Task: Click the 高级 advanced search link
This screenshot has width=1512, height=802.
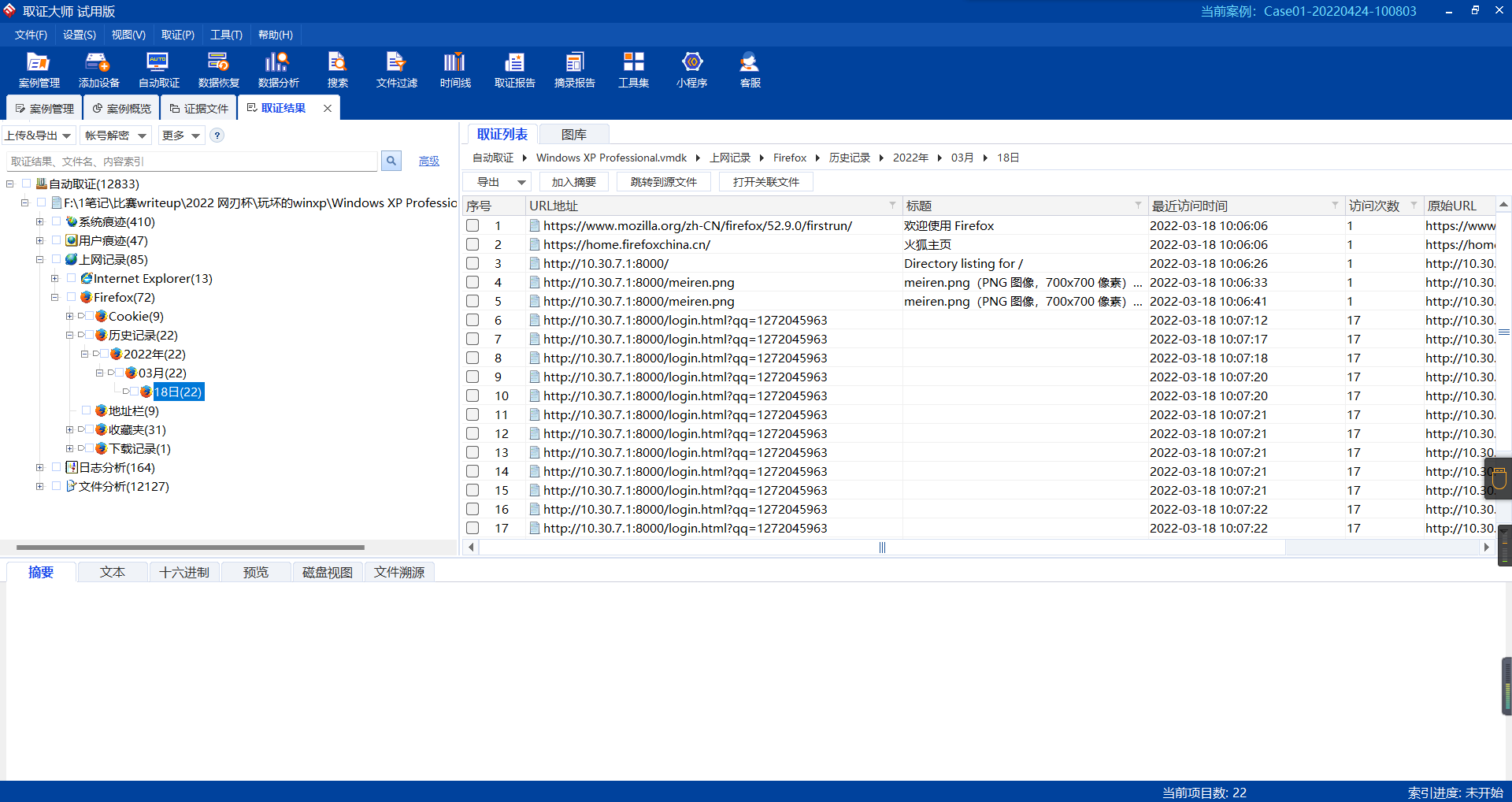Action: (x=429, y=161)
